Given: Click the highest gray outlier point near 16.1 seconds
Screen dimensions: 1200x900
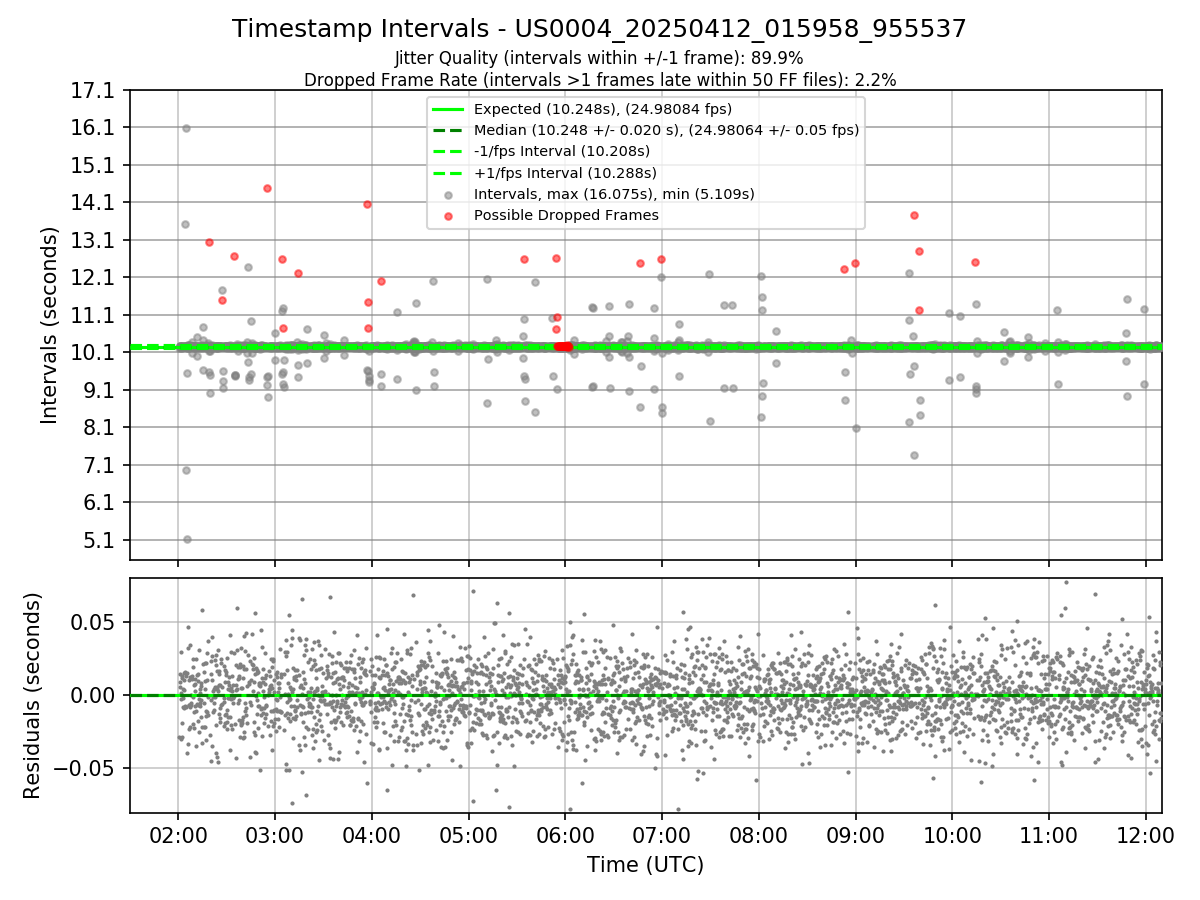Looking at the screenshot, I should tap(186, 128).
